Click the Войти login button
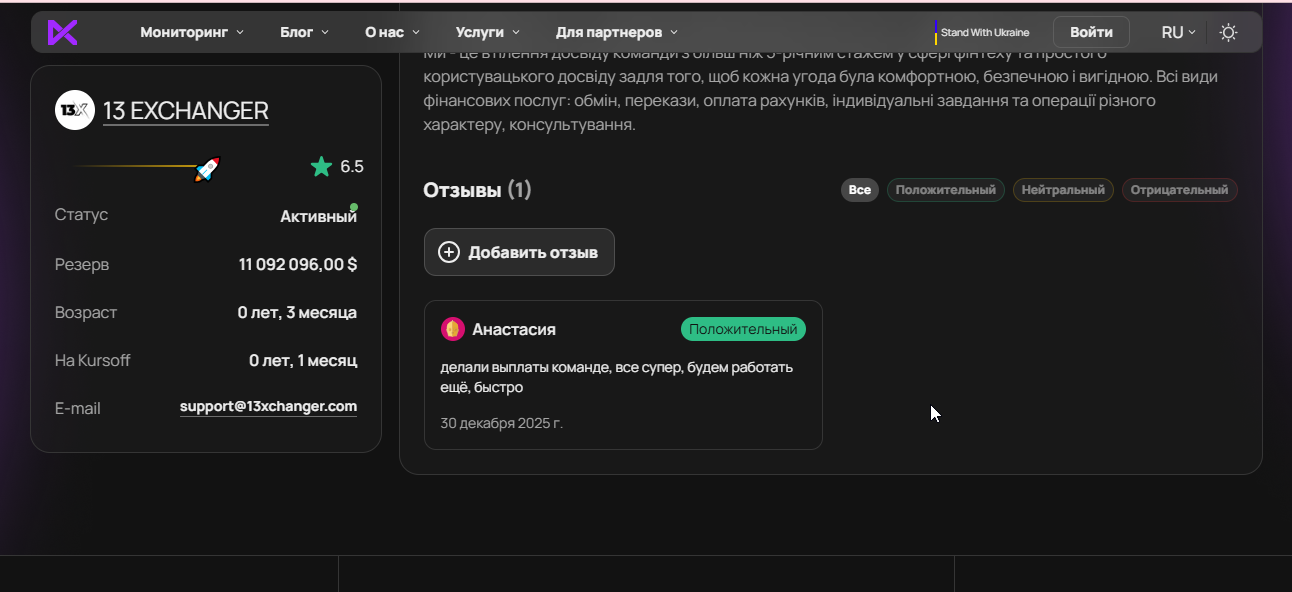The height and width of the screenshot is (592, 1292). [x=1091, y=32]
